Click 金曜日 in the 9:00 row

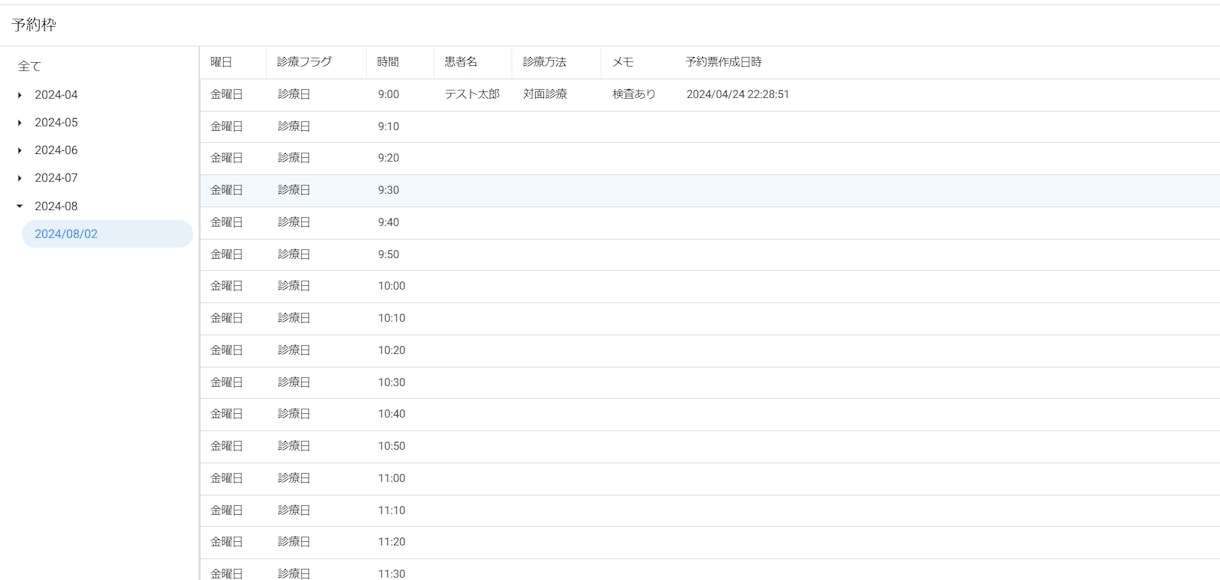coord(227,94)
